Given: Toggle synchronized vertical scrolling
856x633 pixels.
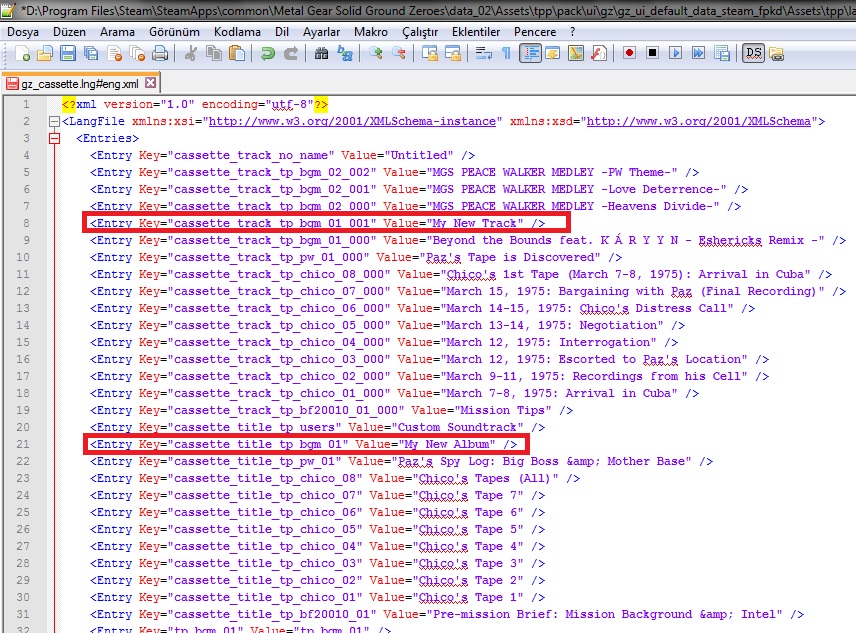Looking at the screenshot, I should (x=430, y=53).
